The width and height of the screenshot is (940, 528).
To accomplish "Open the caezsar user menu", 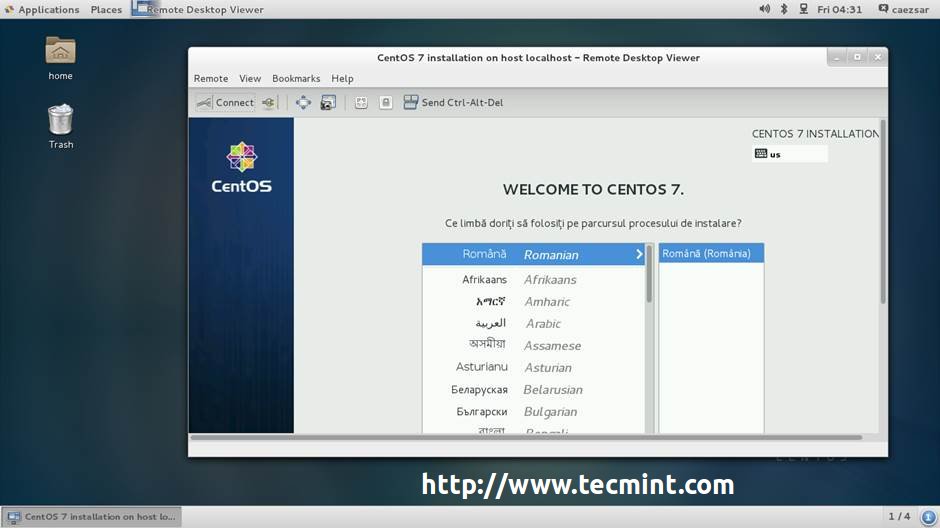I will tap(904, 10).
